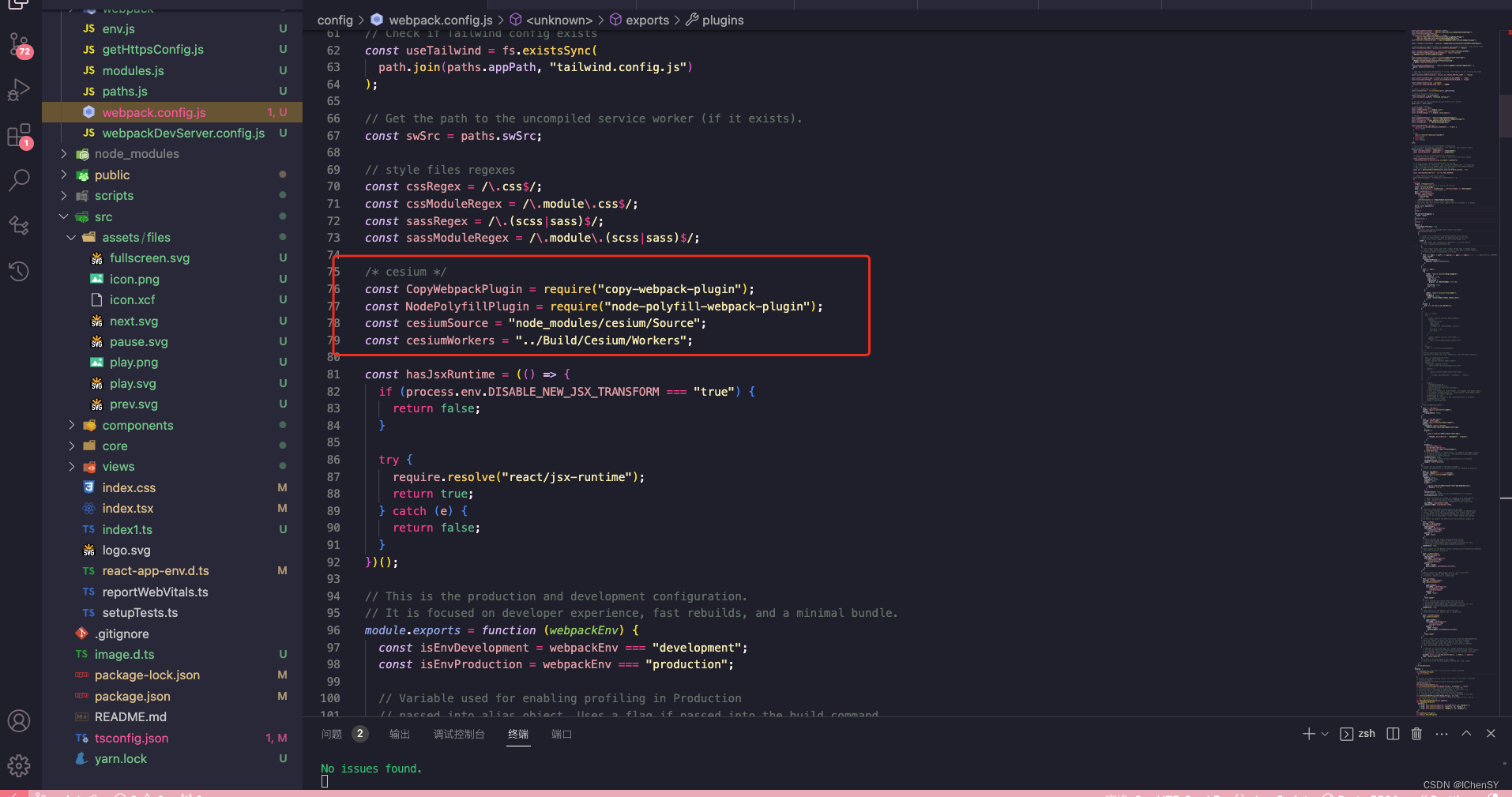
Task: Split the terminal panel
Action: (x=1393, y=734)
